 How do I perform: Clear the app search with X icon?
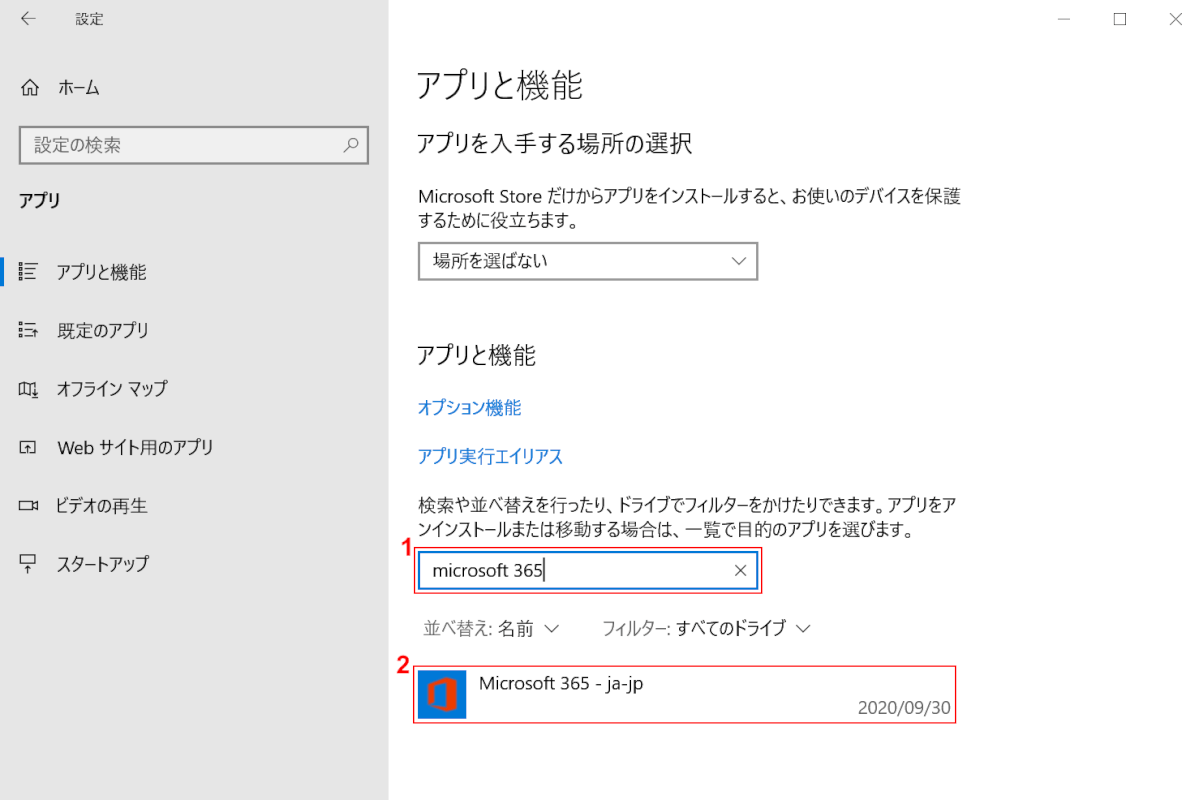point(740,571)
